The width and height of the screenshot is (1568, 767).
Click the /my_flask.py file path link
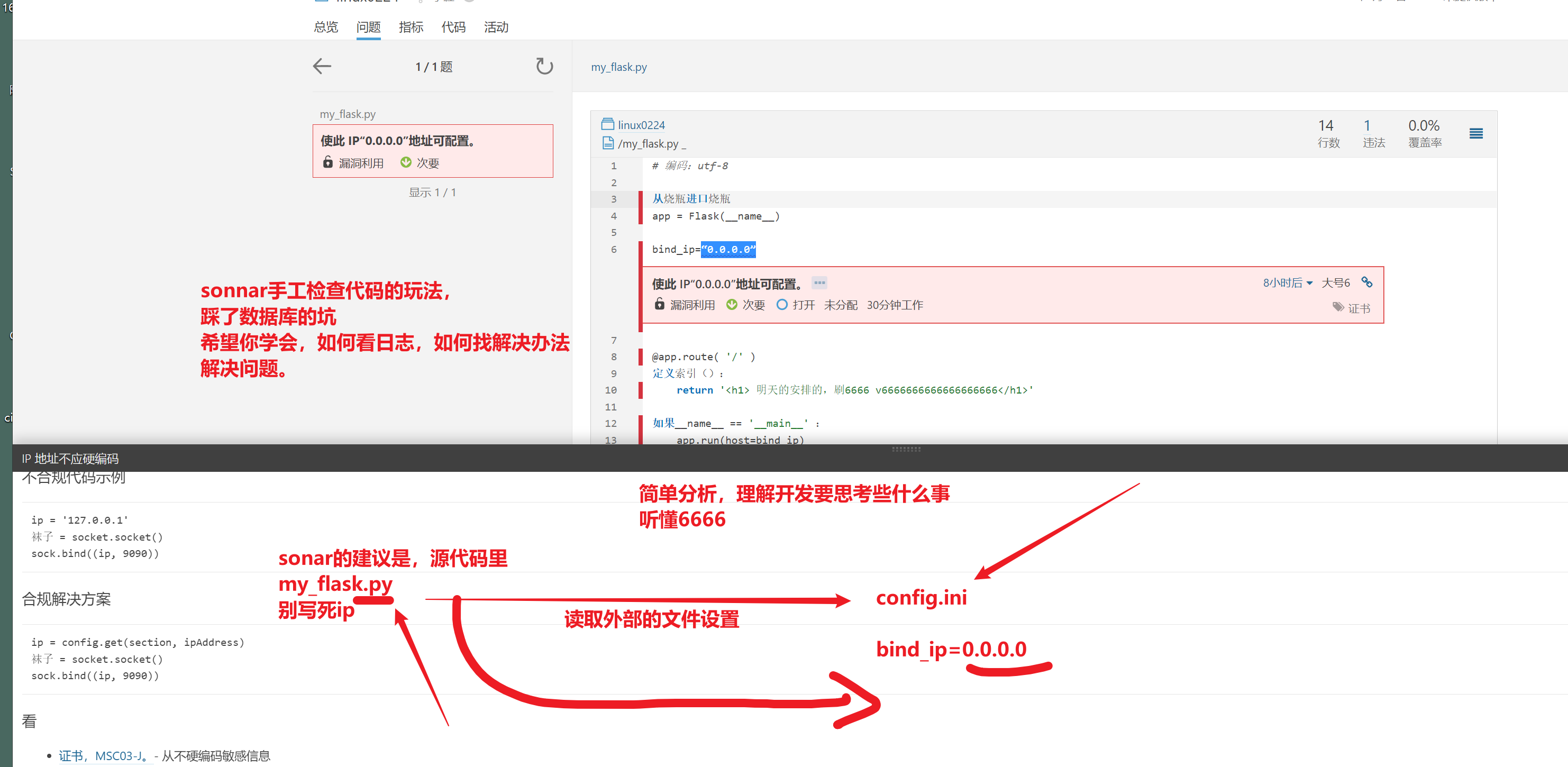(x=648, y=144)
